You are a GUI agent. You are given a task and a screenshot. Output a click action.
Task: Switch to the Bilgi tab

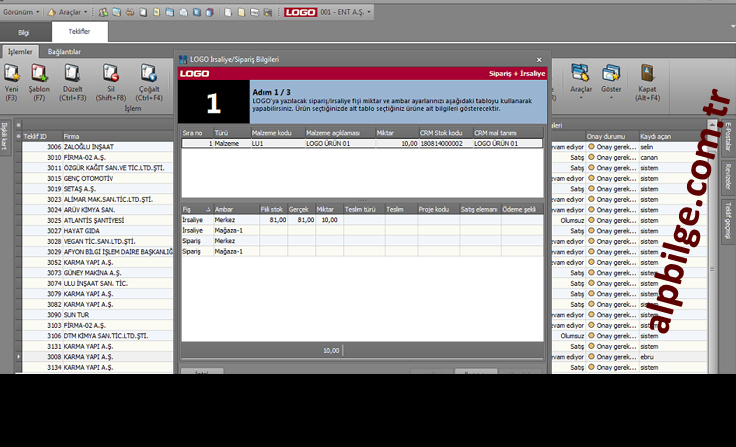point(24,32)
